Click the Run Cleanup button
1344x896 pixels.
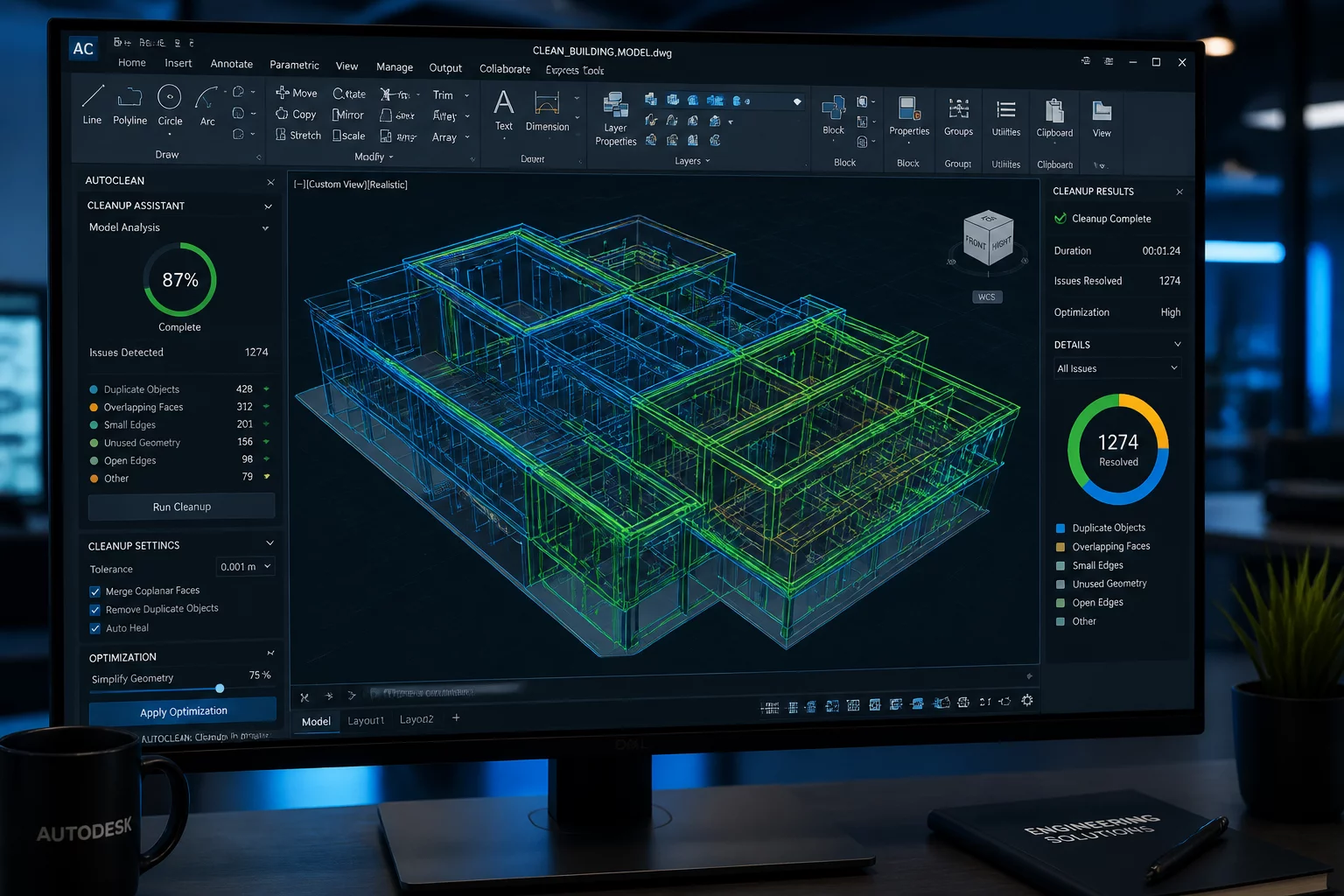tap(182, 507)
